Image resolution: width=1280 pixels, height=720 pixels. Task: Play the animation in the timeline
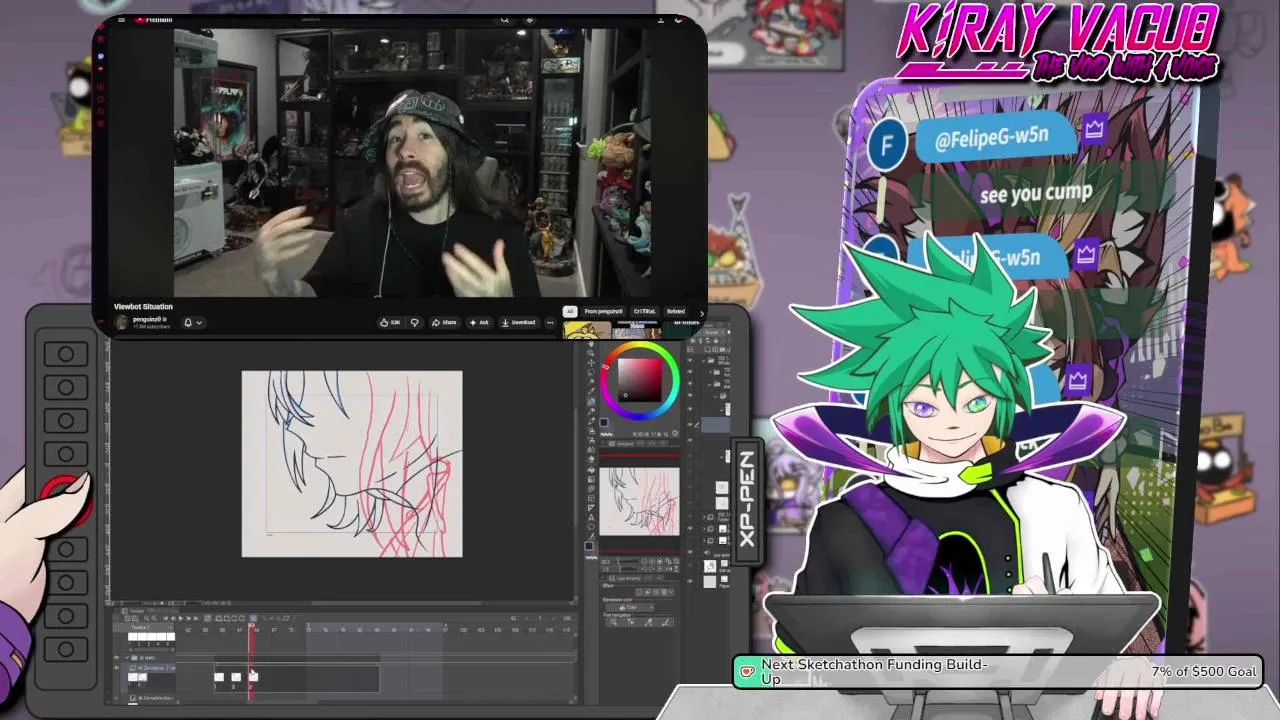click(181, 618)
